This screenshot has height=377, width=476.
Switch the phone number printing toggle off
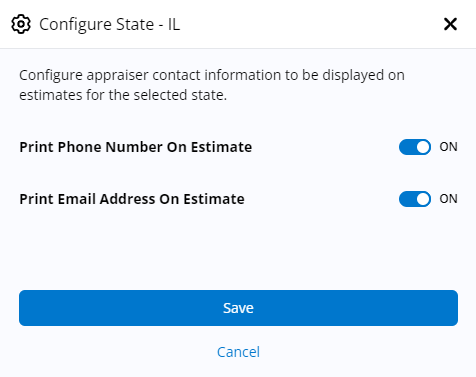pos(415,147)
